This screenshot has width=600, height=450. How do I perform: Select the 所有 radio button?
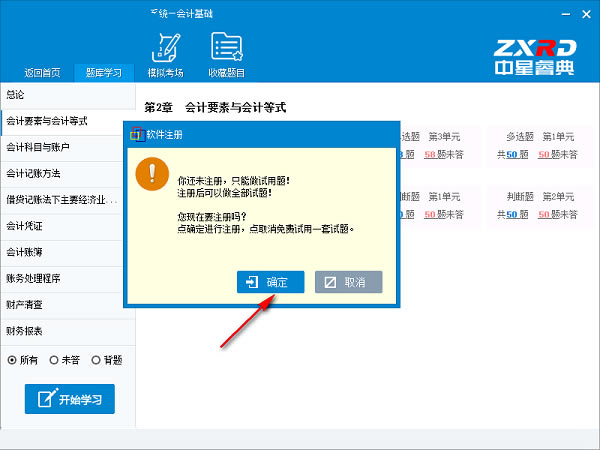[12, 360]
